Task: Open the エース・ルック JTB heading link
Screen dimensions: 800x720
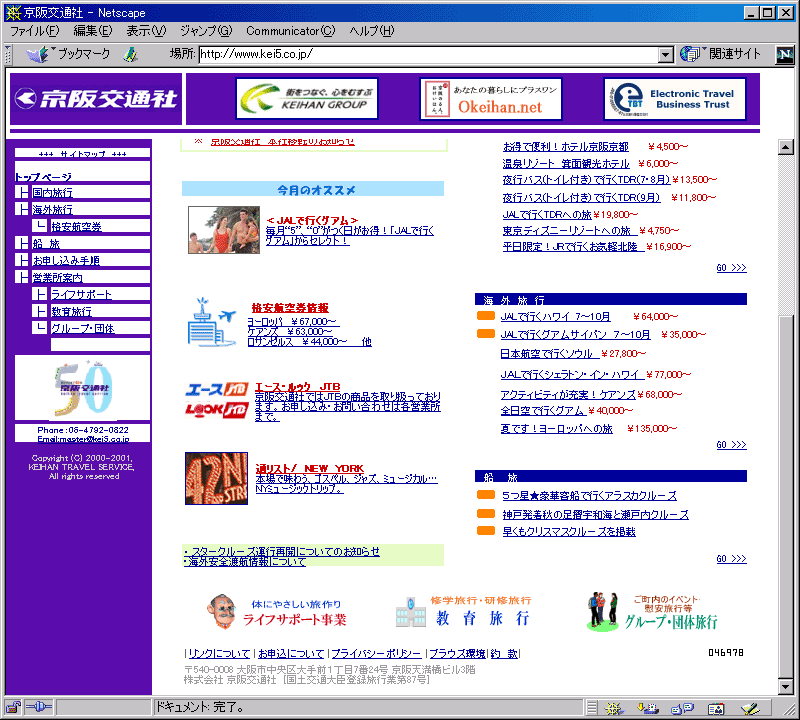Action: [x=297, y=387]
